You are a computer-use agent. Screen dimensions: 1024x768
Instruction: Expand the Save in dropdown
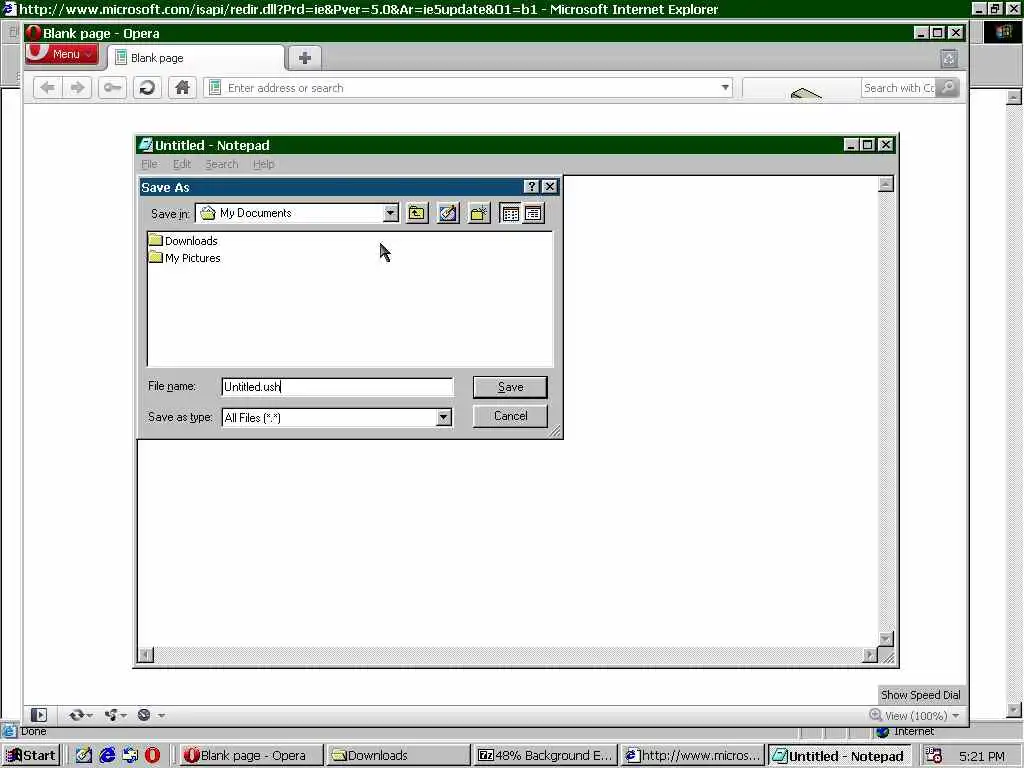(x=390, y=213)
